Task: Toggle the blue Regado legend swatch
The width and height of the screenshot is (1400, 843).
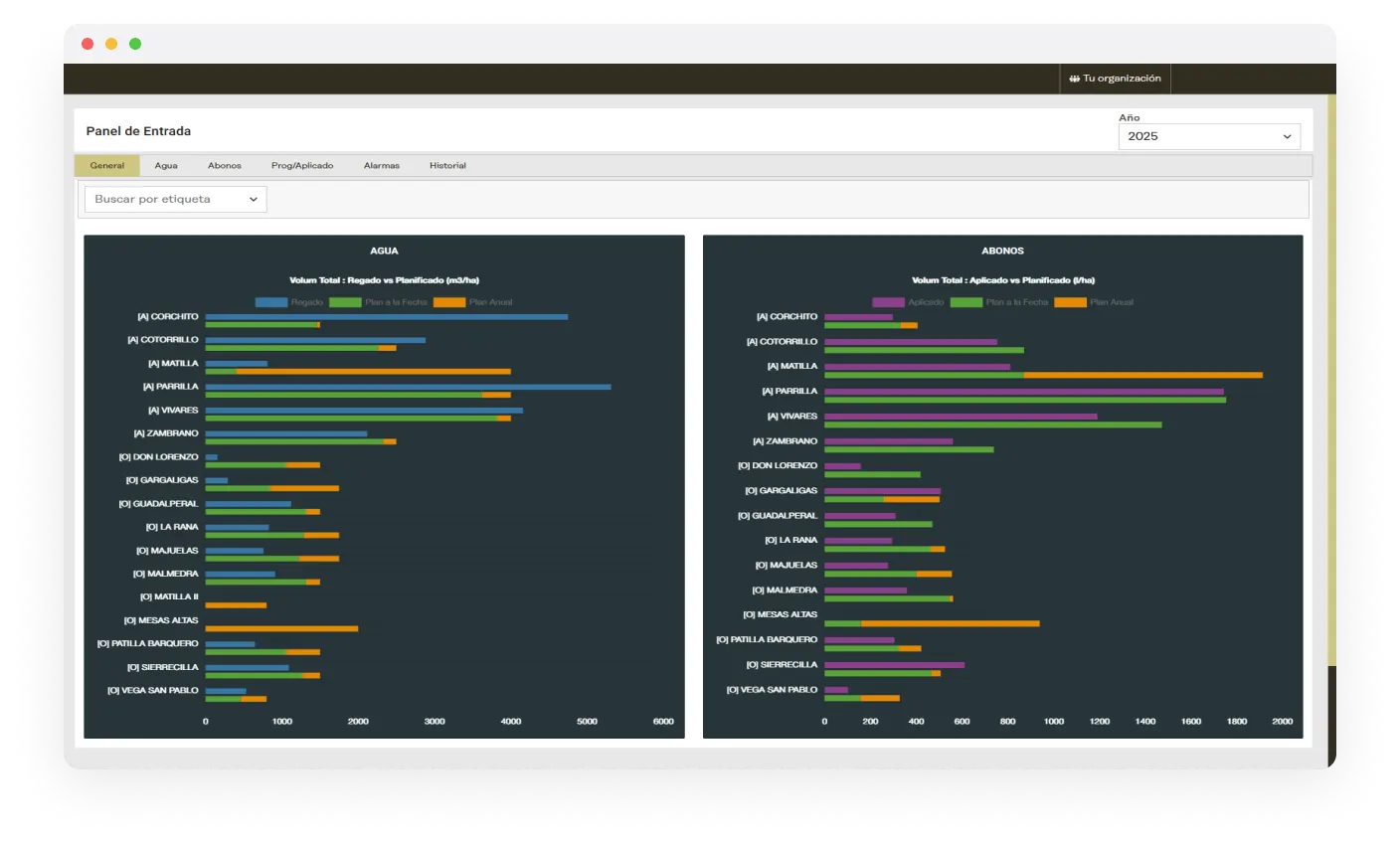Action: click(x=271, y=302)
